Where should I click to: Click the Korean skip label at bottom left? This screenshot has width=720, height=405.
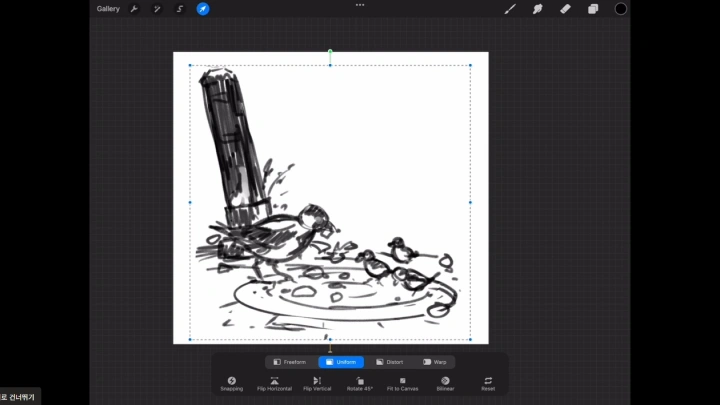[18, 397]
